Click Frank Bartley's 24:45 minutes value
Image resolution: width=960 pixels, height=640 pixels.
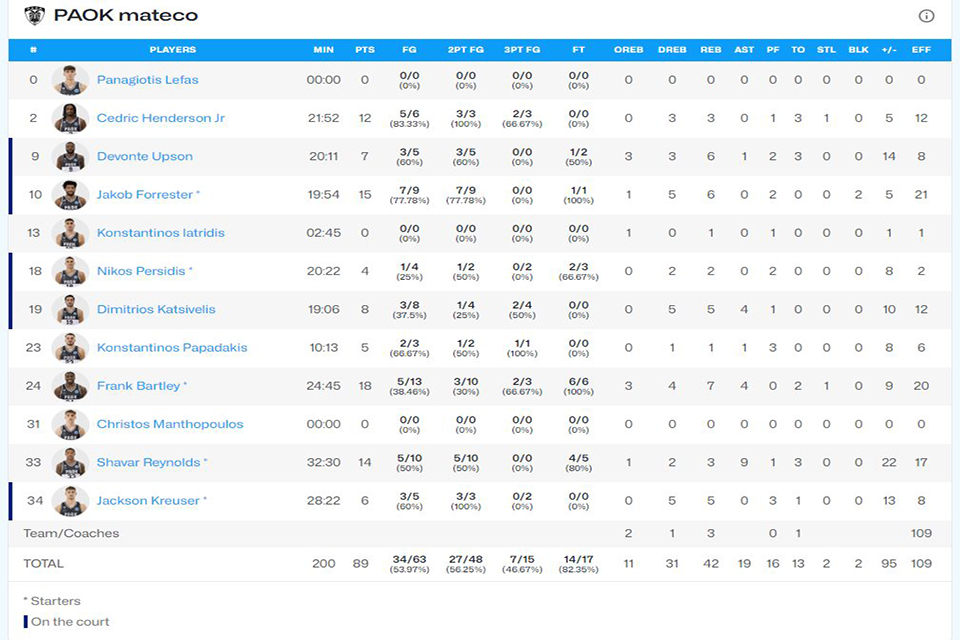point(323,386)
